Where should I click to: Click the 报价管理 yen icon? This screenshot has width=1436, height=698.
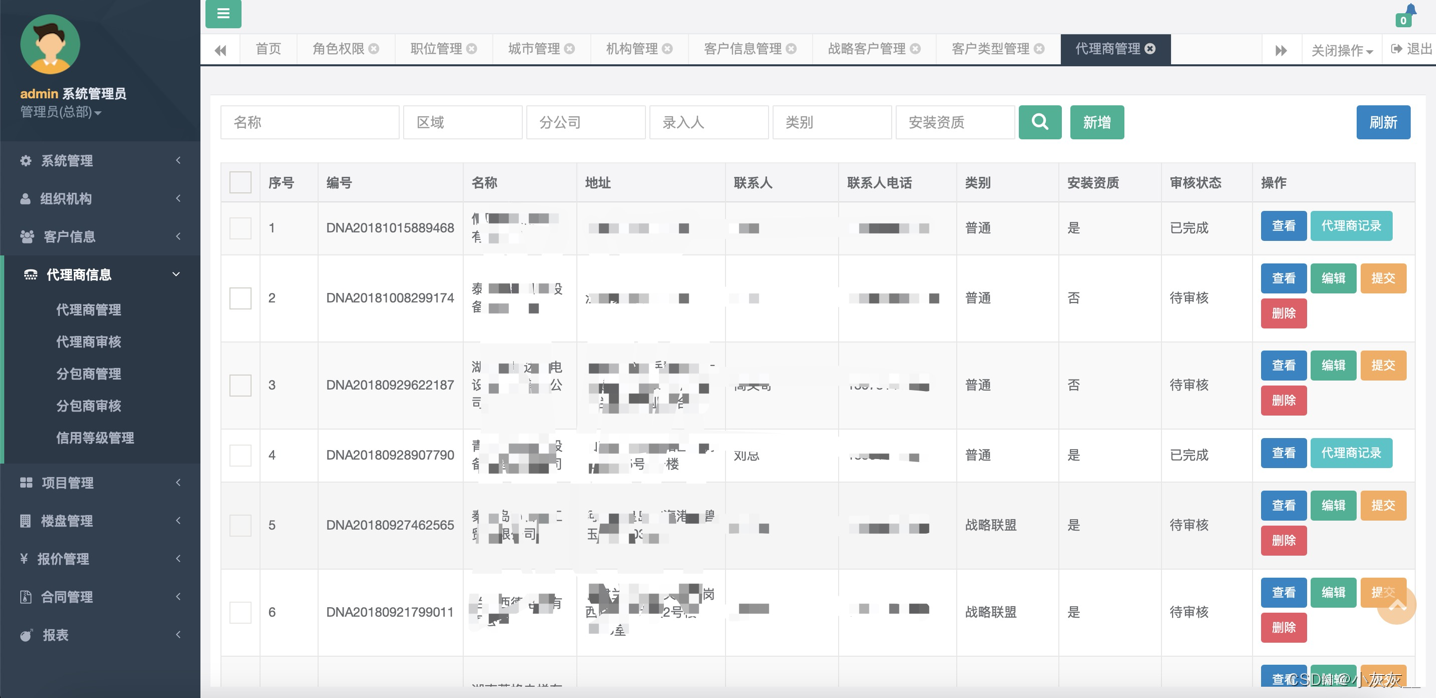[24, 558]
